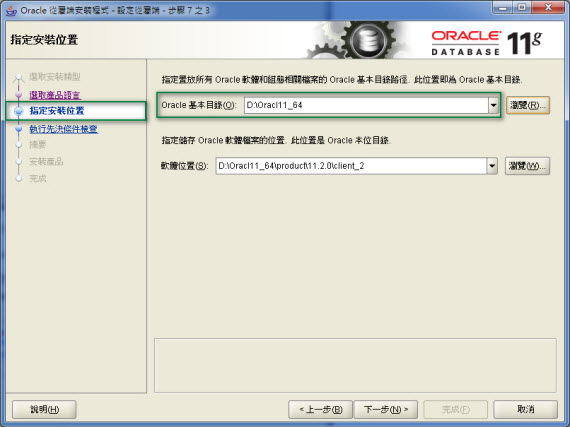Click the Oracle 基本目錄(O) label
This screenshot has height=427, width=570.
coord(198,105)
